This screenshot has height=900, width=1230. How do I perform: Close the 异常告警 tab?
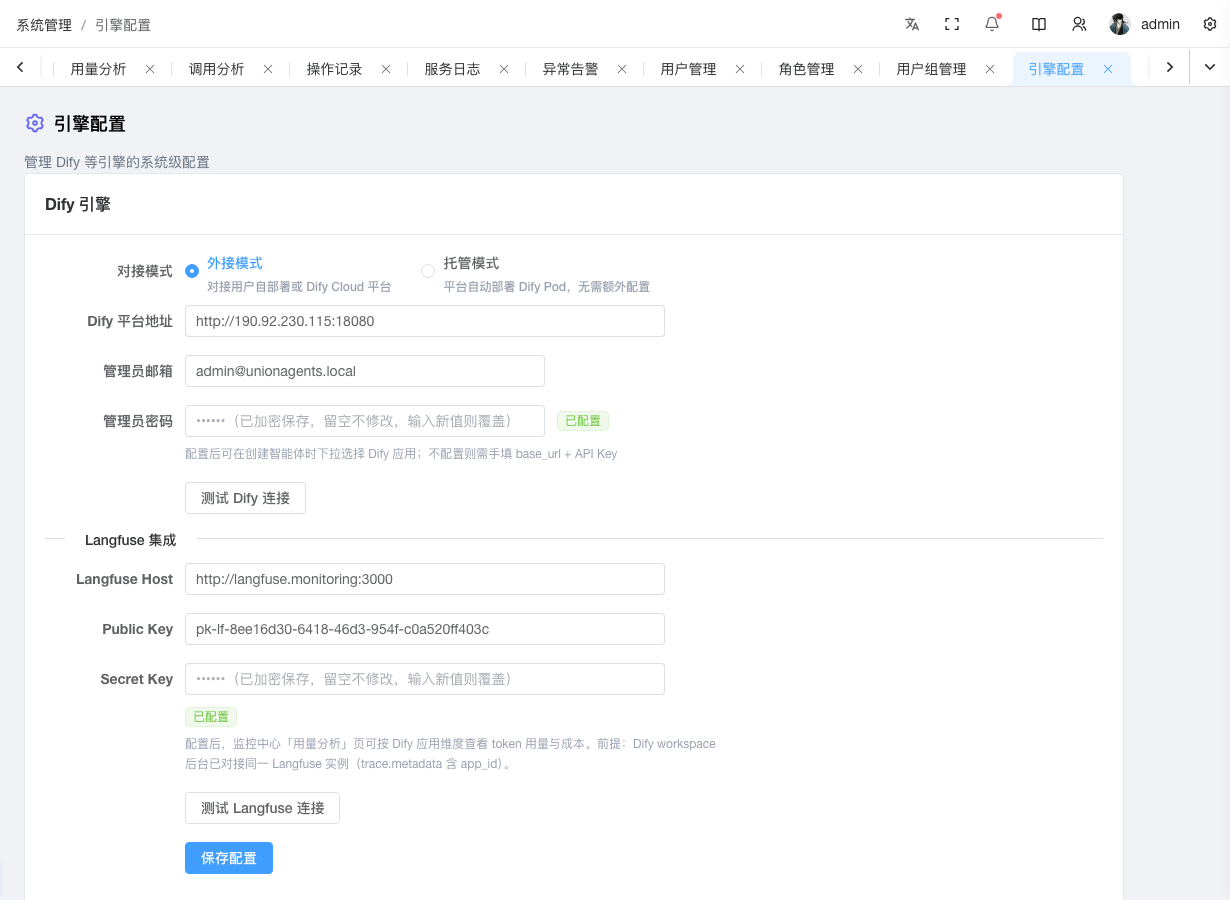click(622, 69)
